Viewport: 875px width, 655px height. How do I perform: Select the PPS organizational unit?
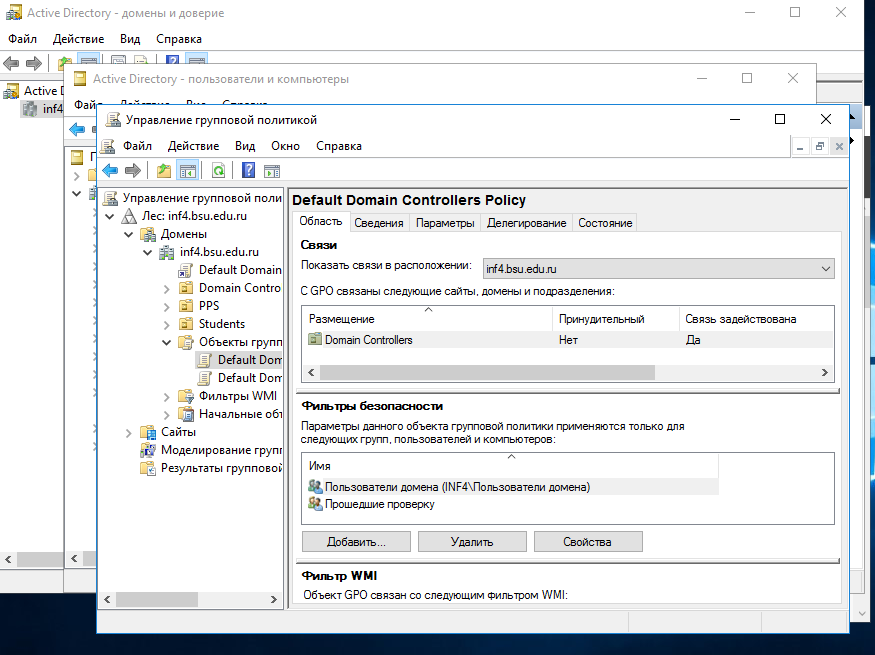pyautogui.click(x=209, y=306)
